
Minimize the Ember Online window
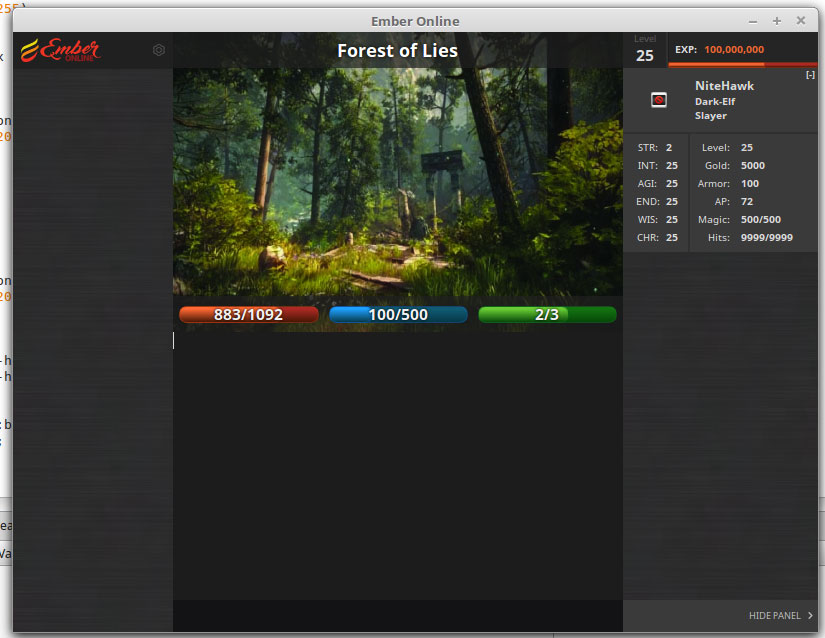click(x=752, y=21)
